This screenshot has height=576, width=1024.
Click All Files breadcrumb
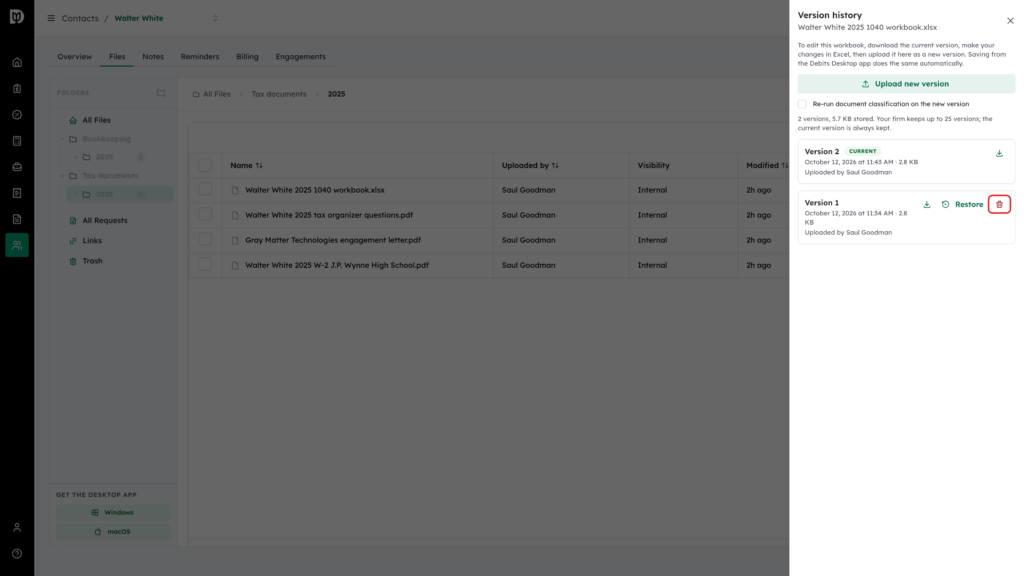pos(212,94)
